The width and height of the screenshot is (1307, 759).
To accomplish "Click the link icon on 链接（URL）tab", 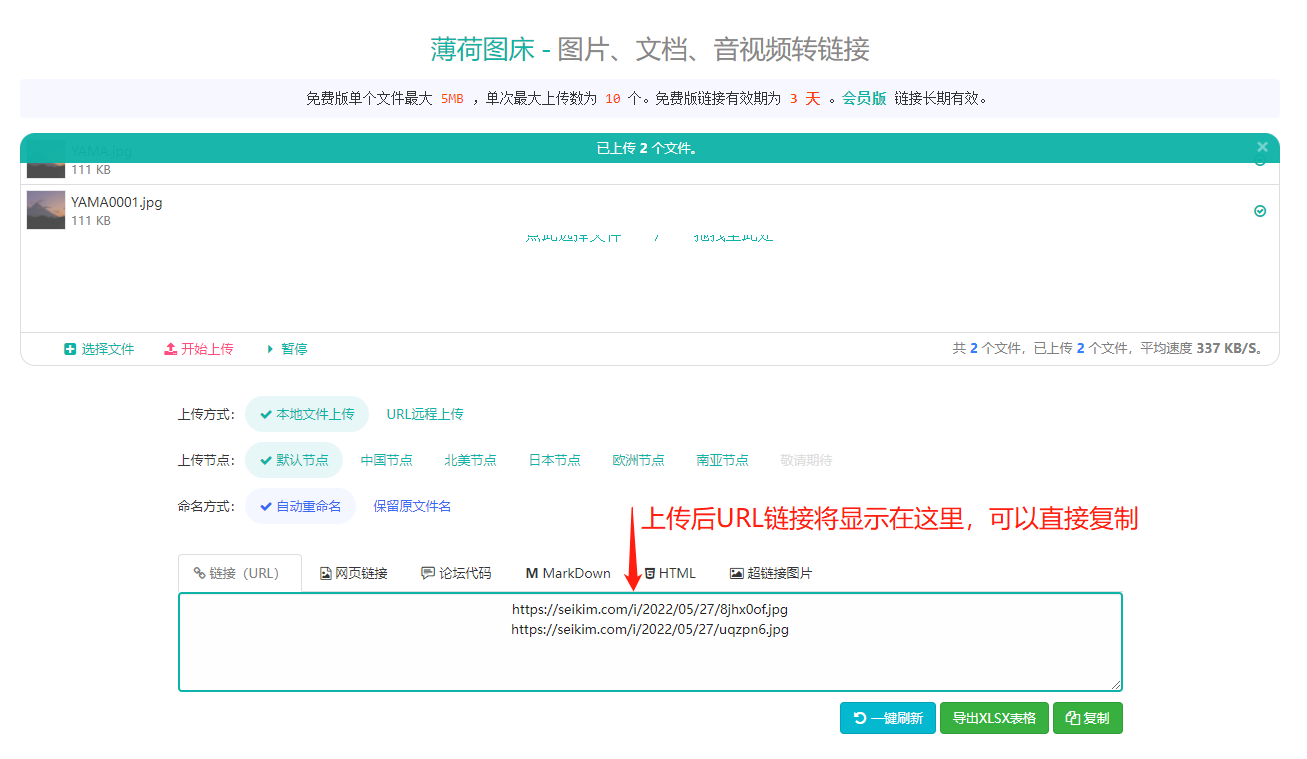I will pyautogui.click(x=199, y=573).
